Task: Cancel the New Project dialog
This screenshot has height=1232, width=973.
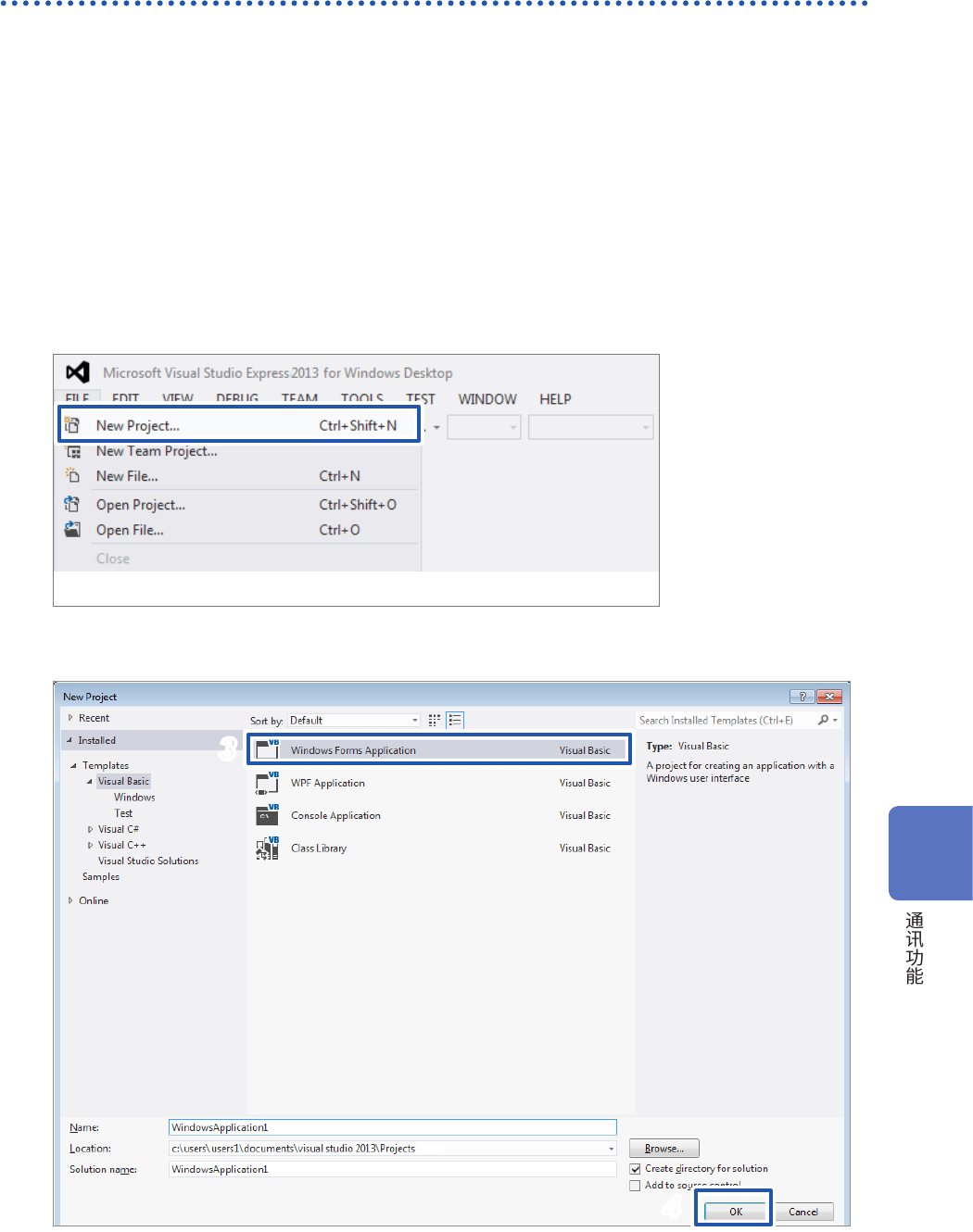Action: pos(803,1212)
